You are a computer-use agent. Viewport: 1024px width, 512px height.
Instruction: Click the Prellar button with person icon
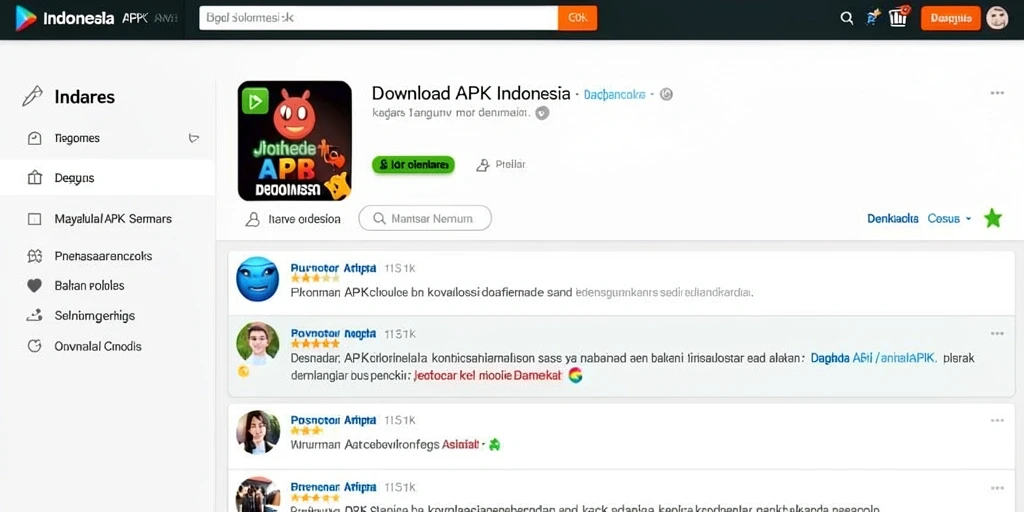pos(501,165)
